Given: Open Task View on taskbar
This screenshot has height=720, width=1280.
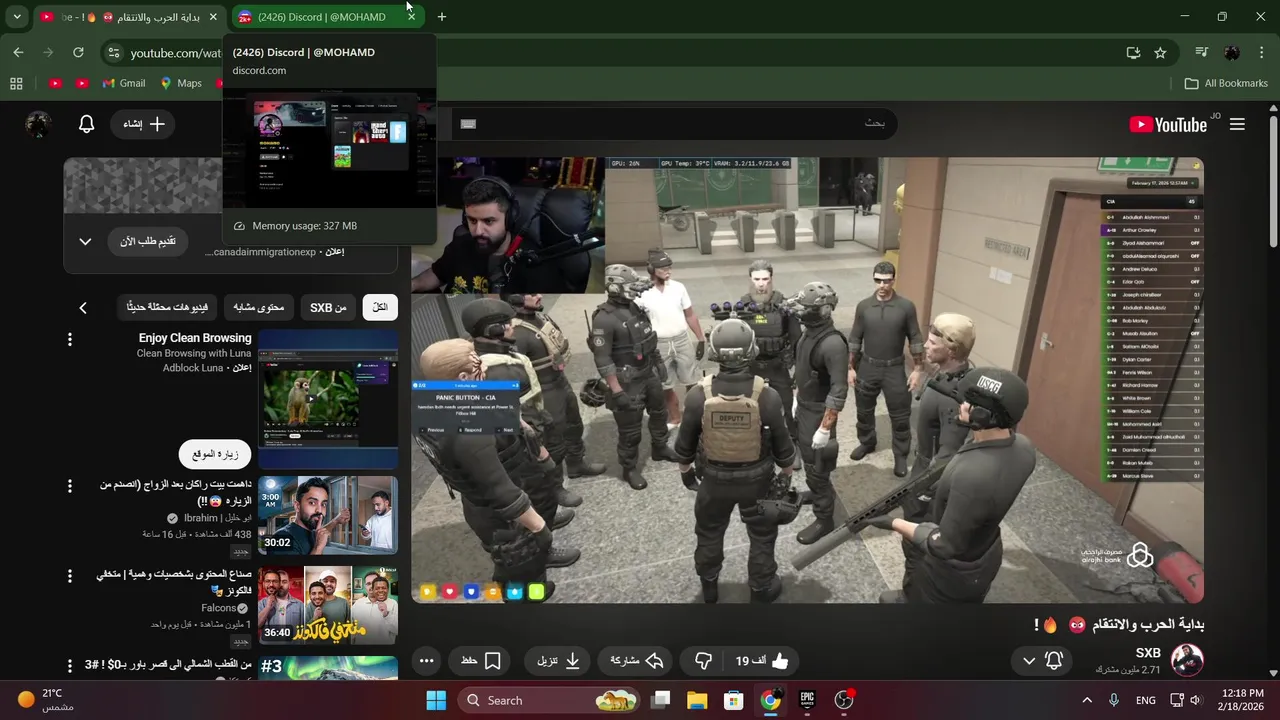Looking at the screenshot, I should [x=660, y=700].
